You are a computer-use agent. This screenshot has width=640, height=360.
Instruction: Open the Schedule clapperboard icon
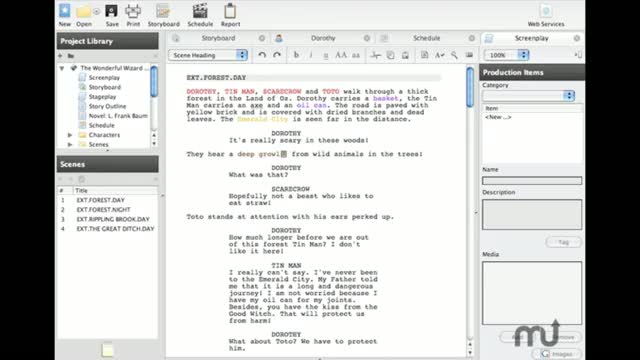coord(200,11)
